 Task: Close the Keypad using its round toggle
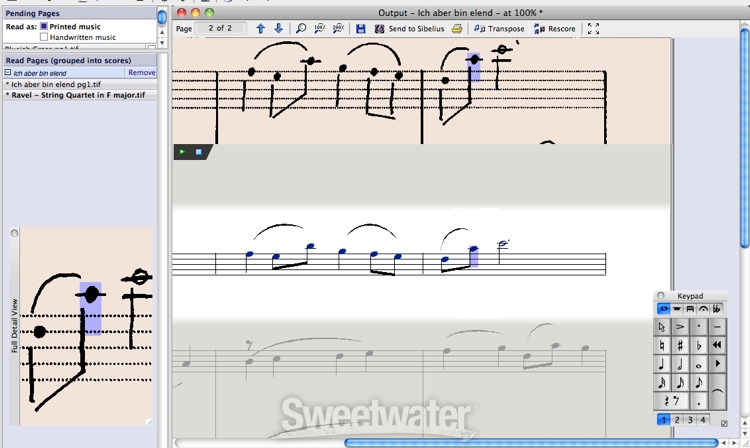[x=660, y=296]
